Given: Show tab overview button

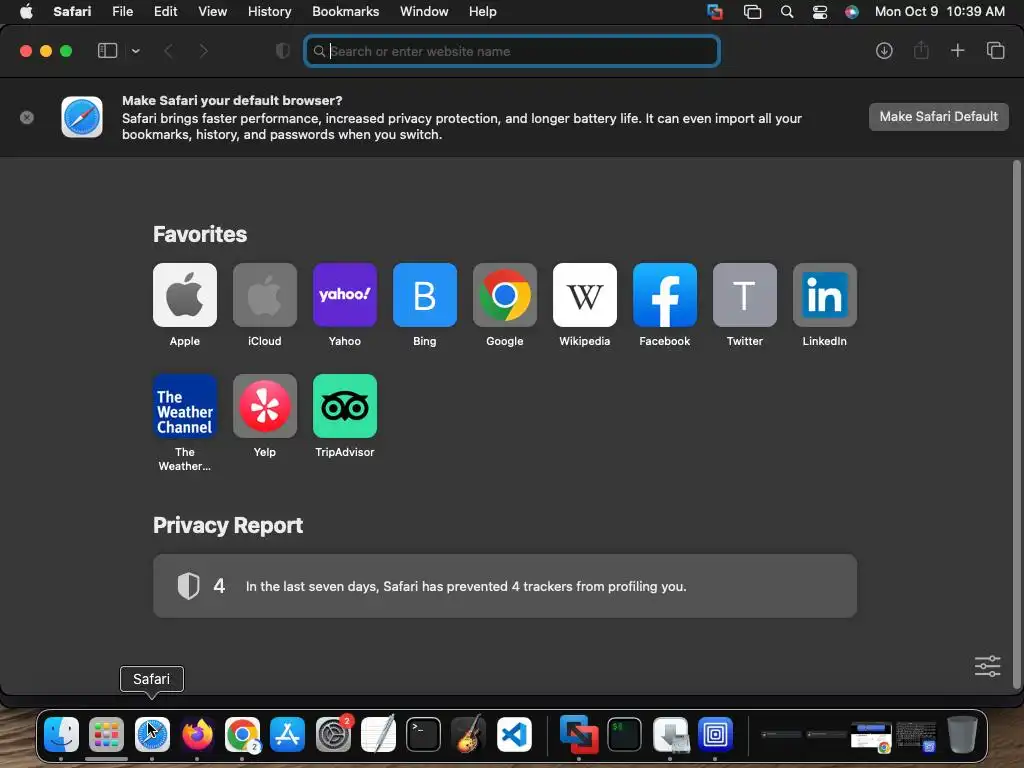Looking at the screenshot, I should [x=995, y=50].
